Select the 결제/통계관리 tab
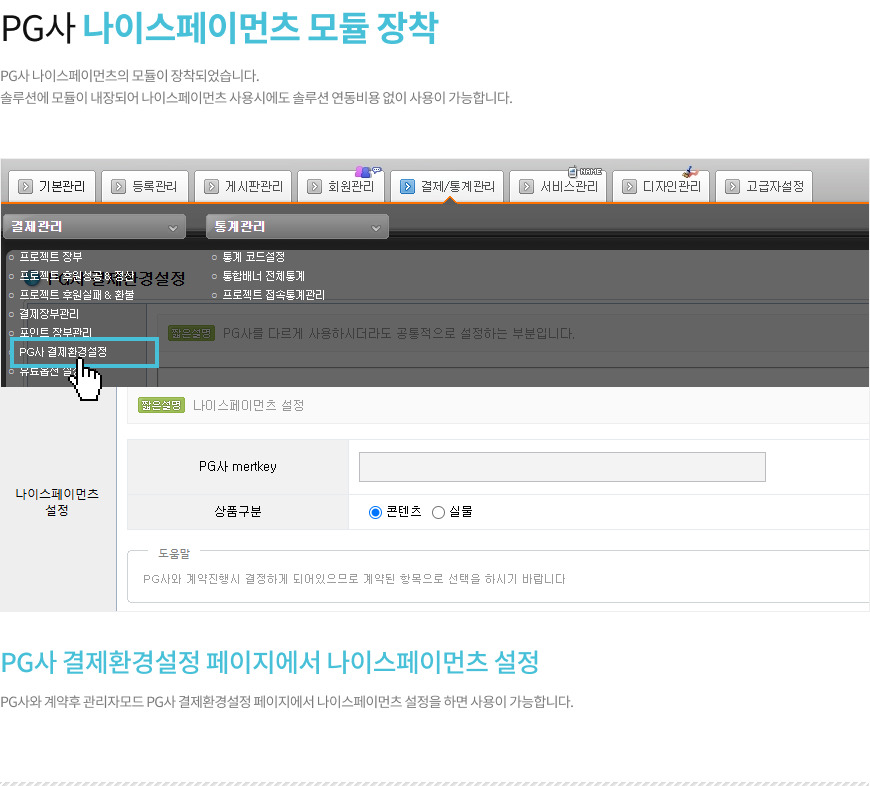Screen dimensions: 870x786 [447, 186]
